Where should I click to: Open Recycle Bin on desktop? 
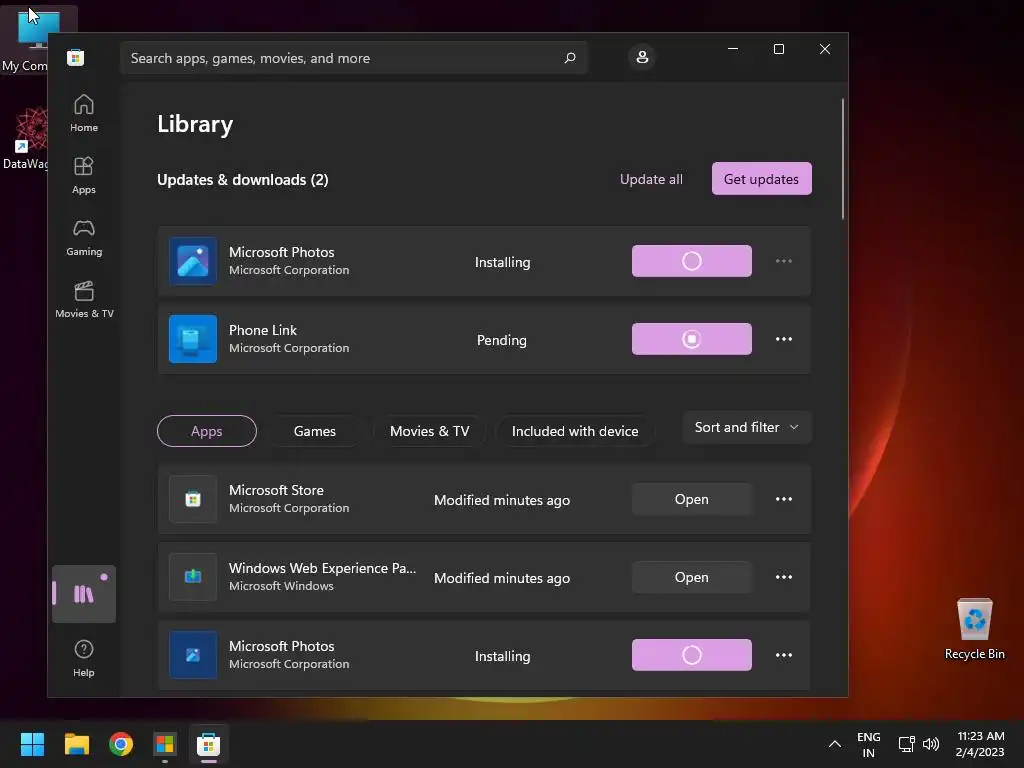pos(974,629)
